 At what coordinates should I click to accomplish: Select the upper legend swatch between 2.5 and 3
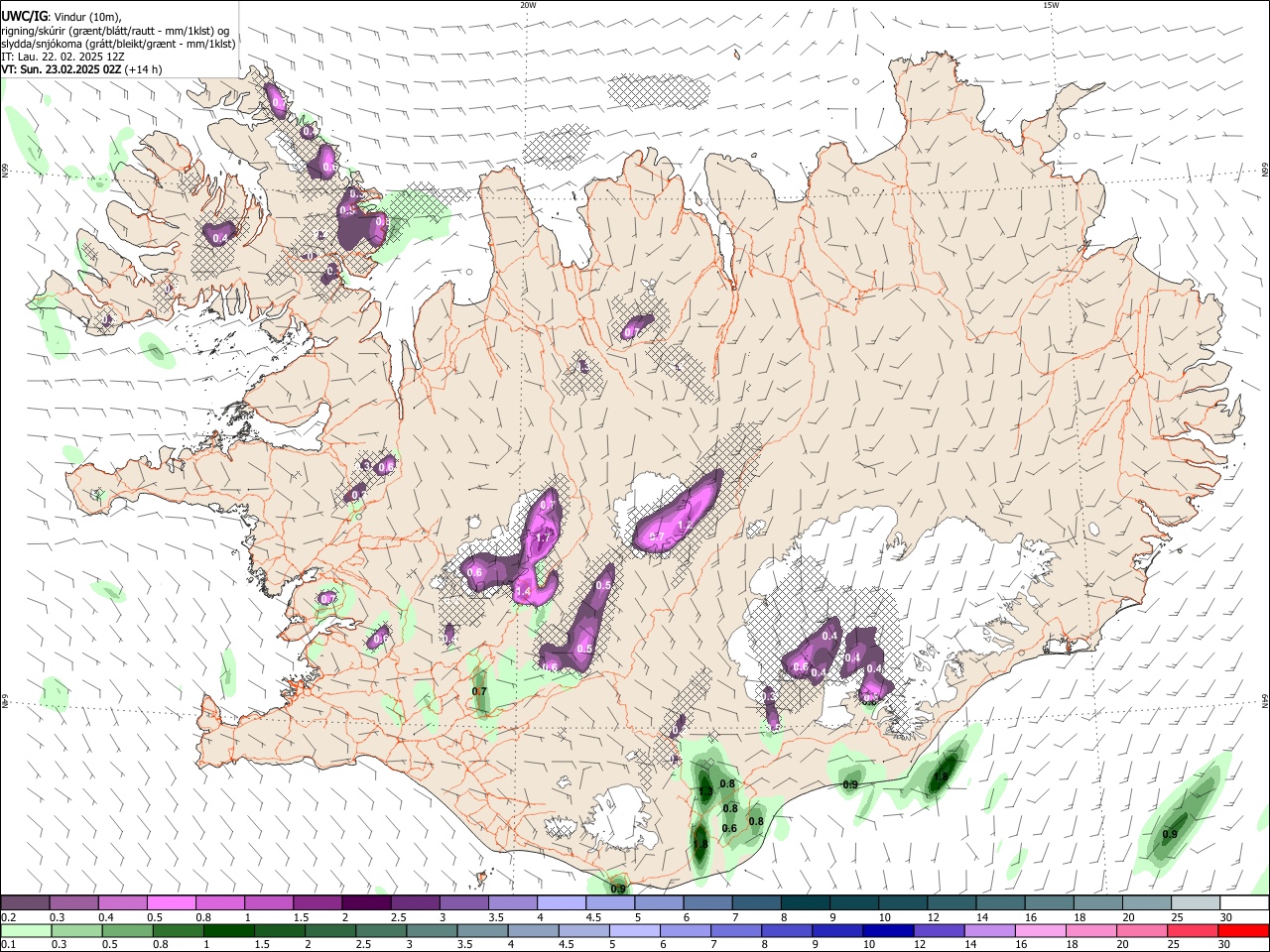click(415, 903)
